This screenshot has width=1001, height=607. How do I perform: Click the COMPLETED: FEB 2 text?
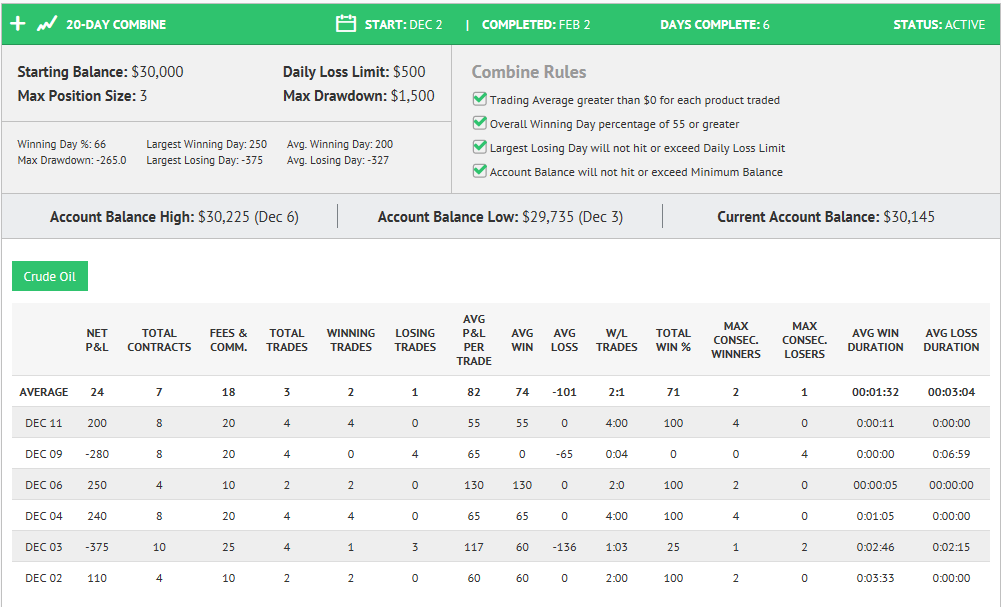pos(536,24)
